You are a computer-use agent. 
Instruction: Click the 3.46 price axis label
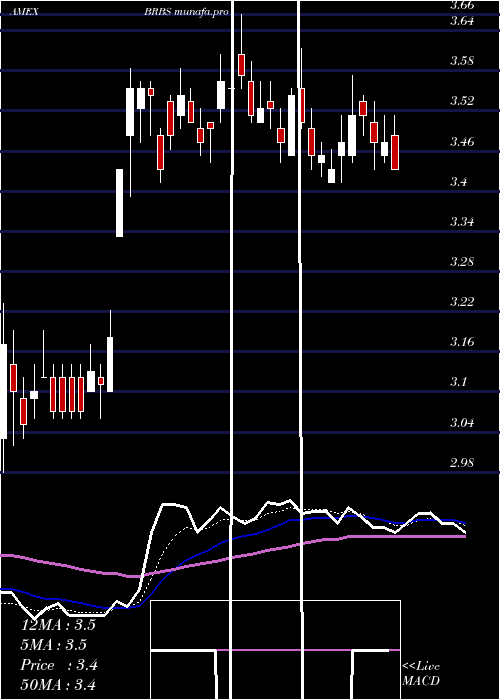pos(462,142)
